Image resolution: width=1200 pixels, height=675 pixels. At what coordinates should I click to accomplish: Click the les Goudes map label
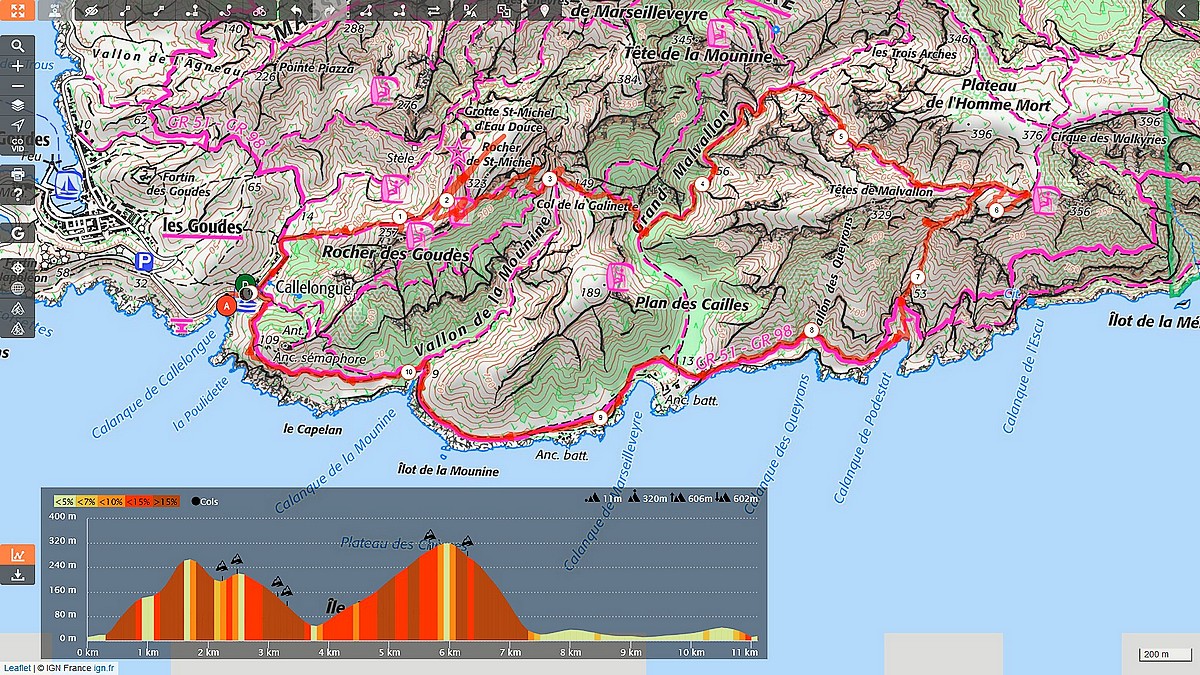[x=202, y=227]
